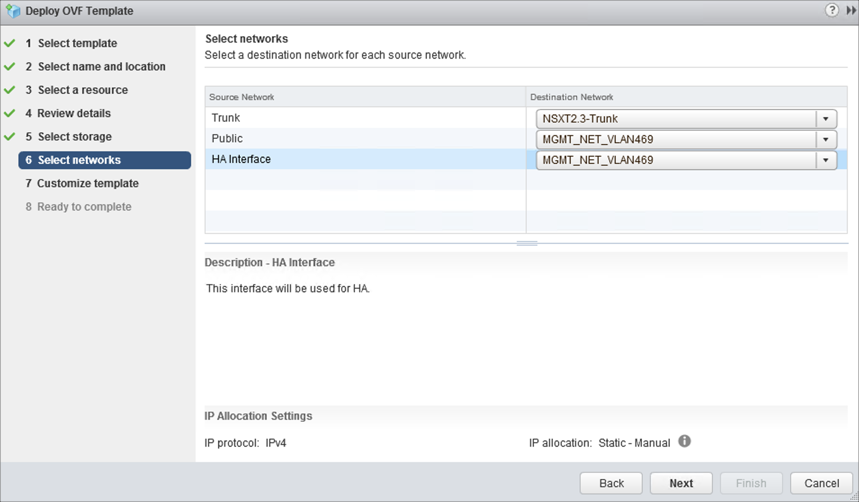The image size is (859, 502).
Task: Click the 'Description - HA Interface' heading
Action: (270, 263)
